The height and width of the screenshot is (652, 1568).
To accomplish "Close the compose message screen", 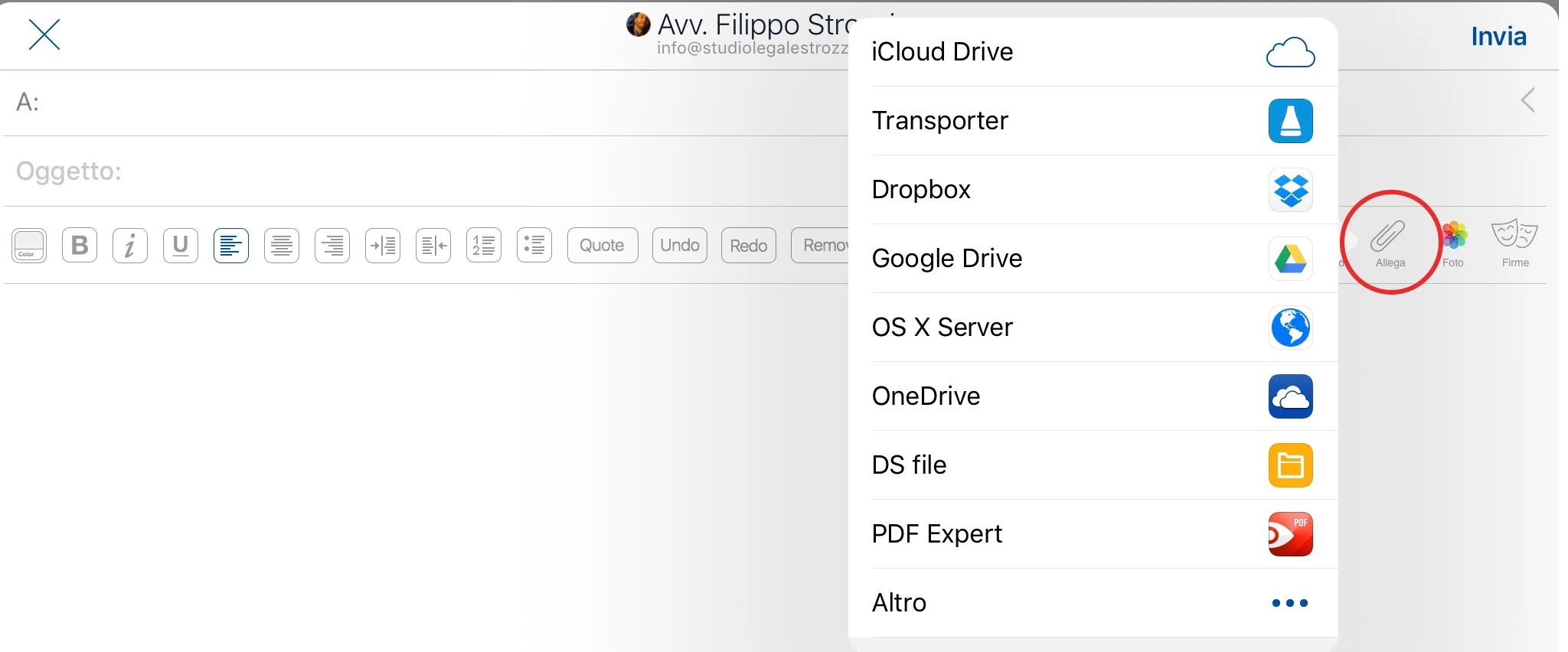I will point(44,35).
